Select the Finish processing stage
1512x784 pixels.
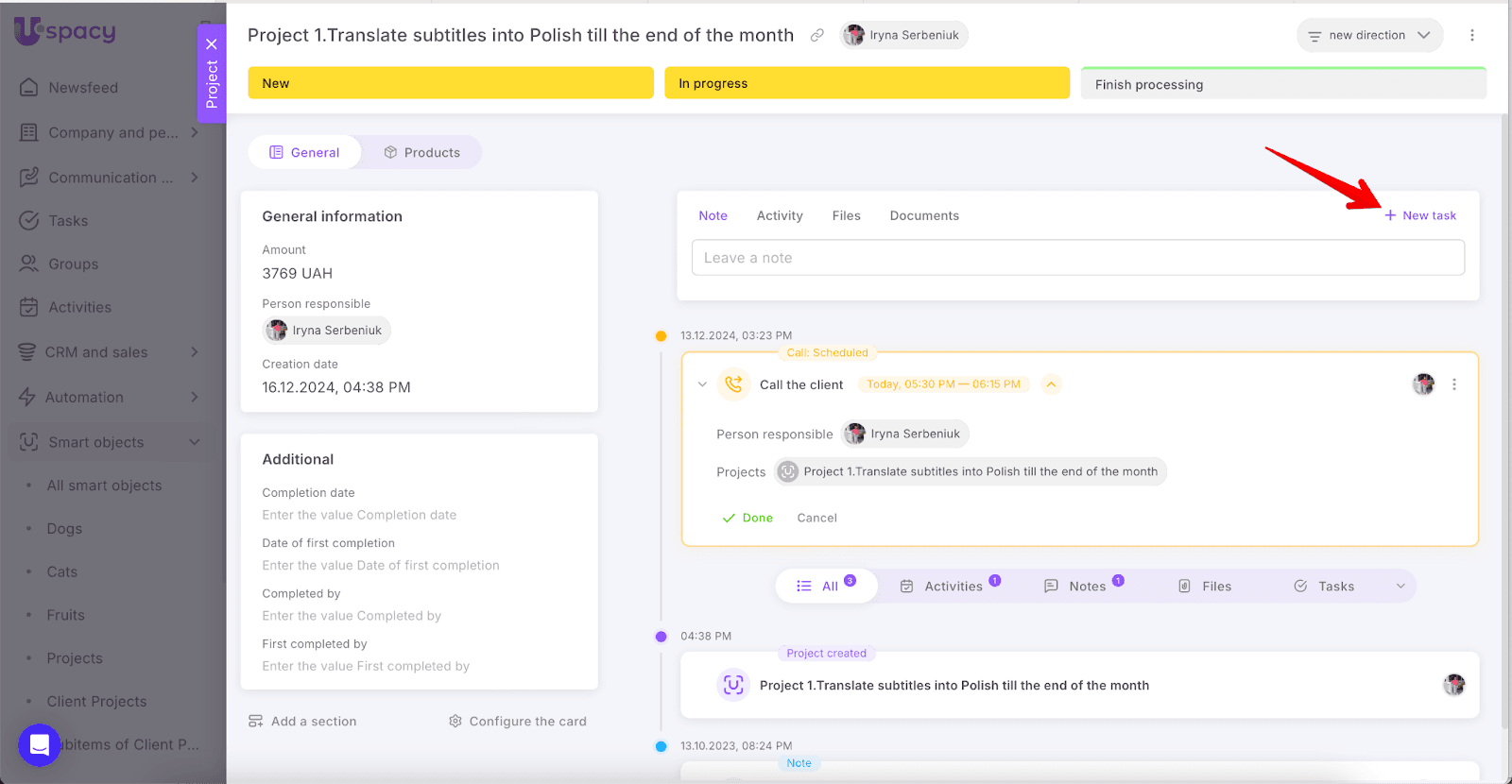1282,84
